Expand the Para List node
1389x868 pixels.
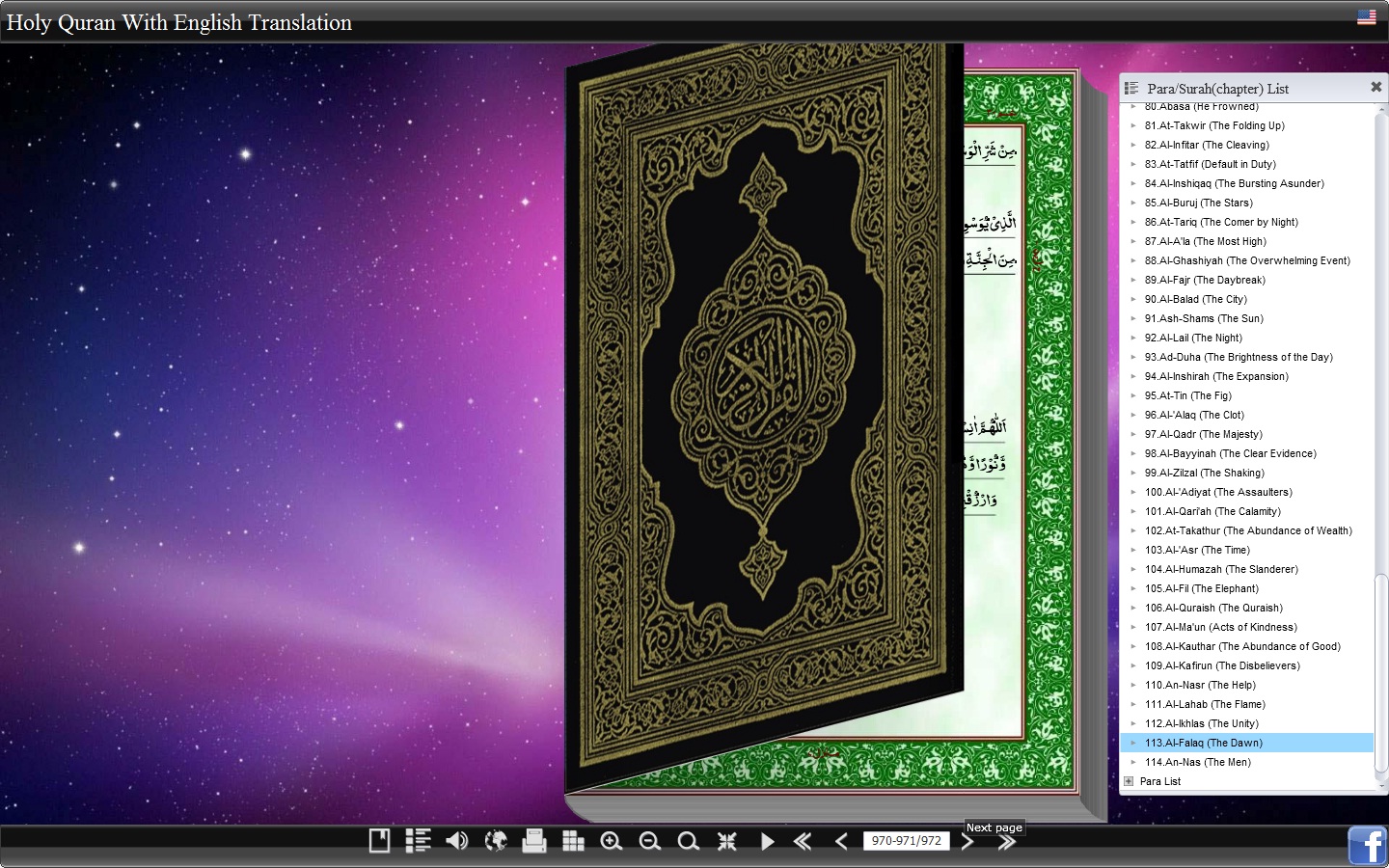pos(1129,781)
